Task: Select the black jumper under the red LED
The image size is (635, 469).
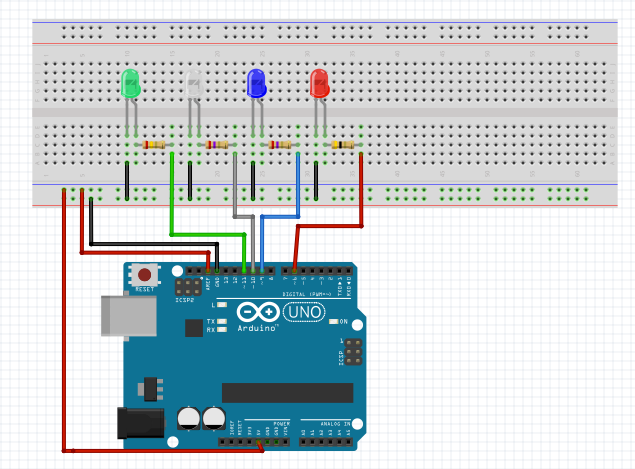Action: 316,181
